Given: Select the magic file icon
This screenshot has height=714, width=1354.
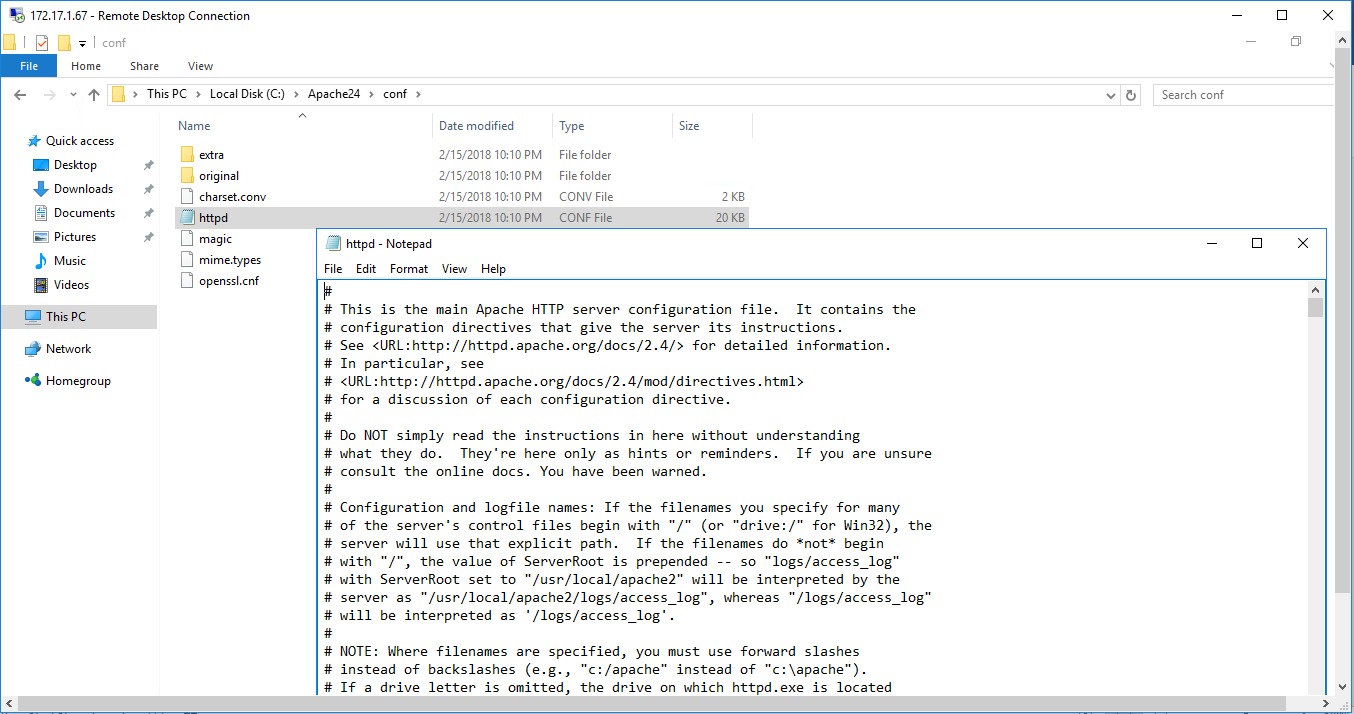Looking at the screenshot, I should pyautogui.click(x=187, y=239).
